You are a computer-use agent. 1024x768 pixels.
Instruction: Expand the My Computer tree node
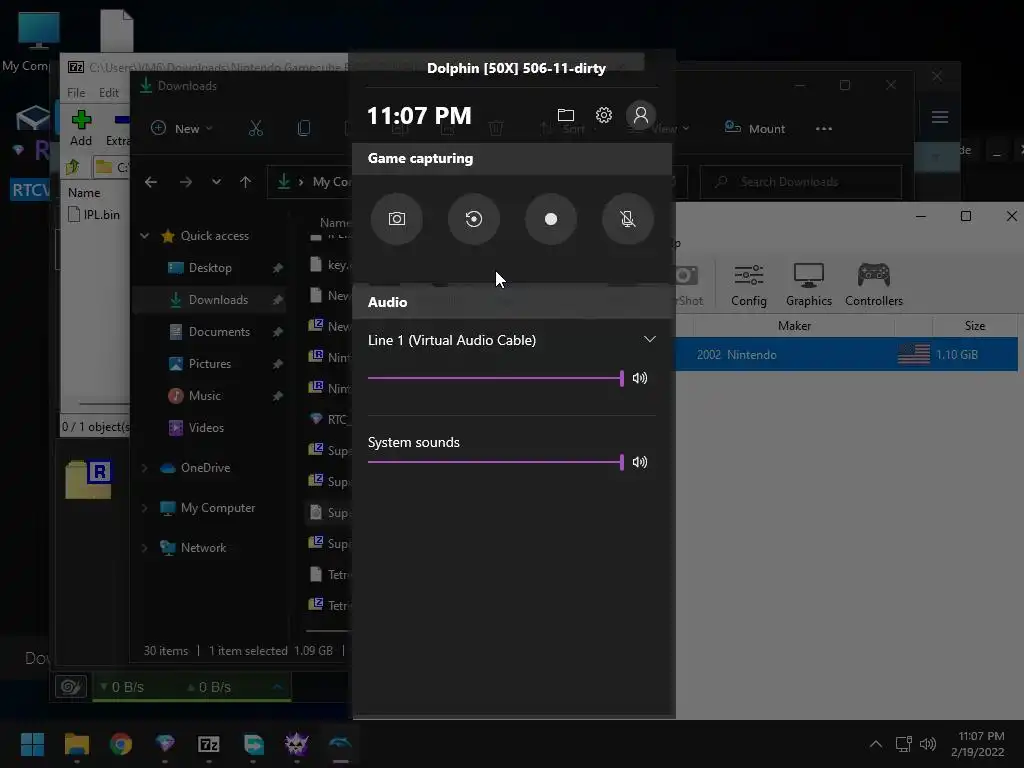pyautogui.click(x=145, y=507)
